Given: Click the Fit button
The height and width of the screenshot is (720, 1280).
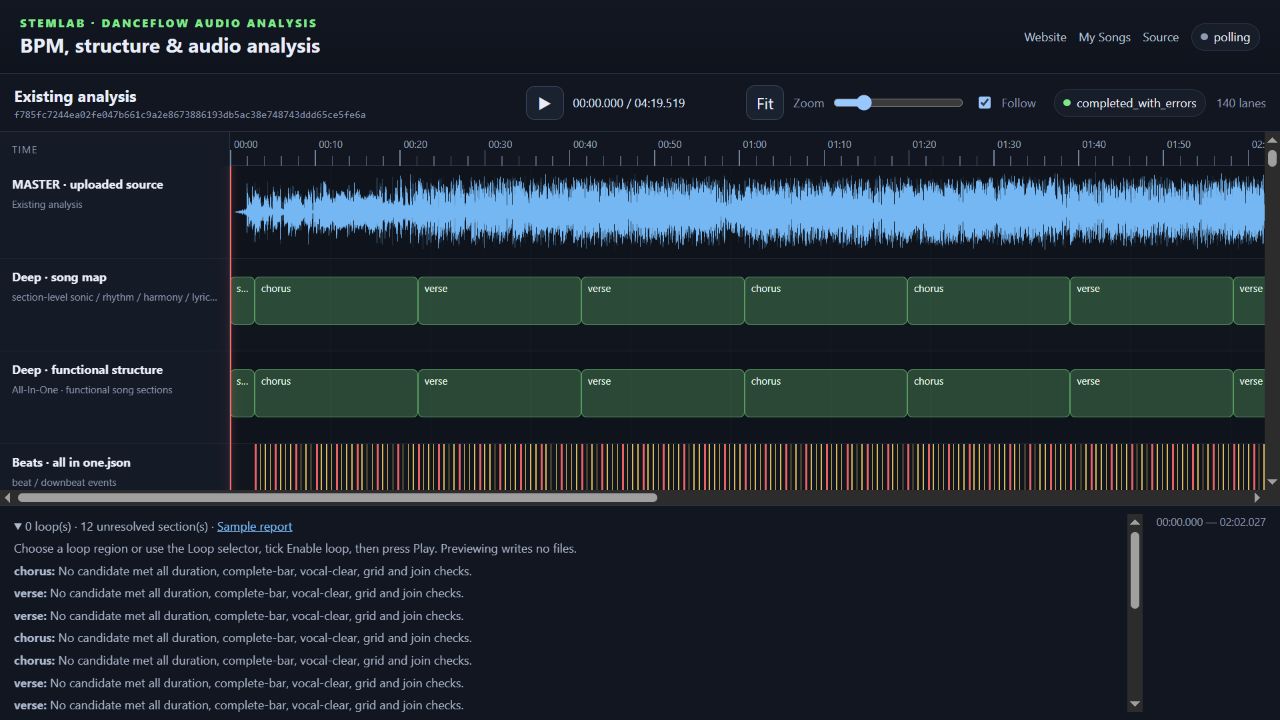Looking at the screenshot, I should point(765,103).
